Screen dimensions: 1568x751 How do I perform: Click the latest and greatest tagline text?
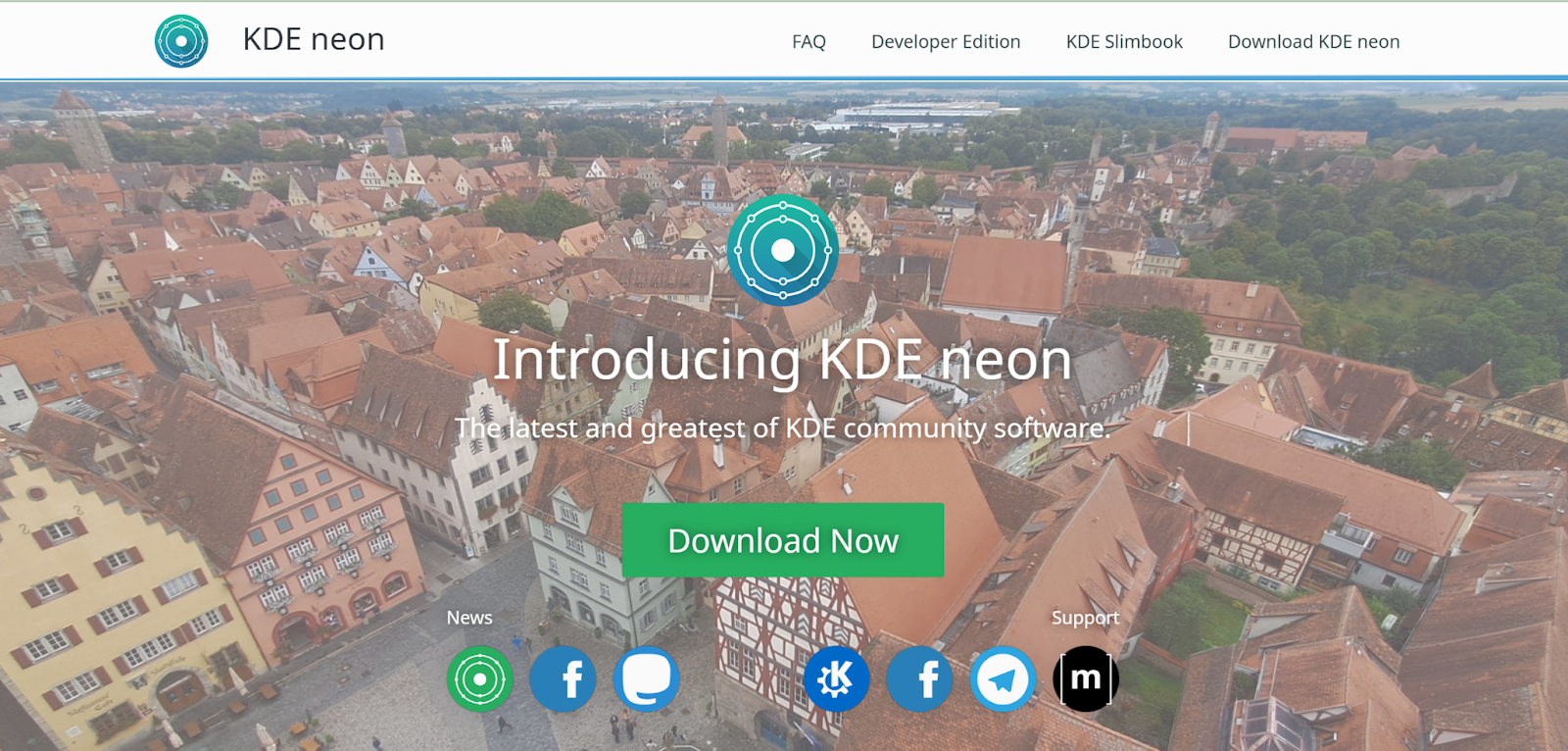click(782, 428)
